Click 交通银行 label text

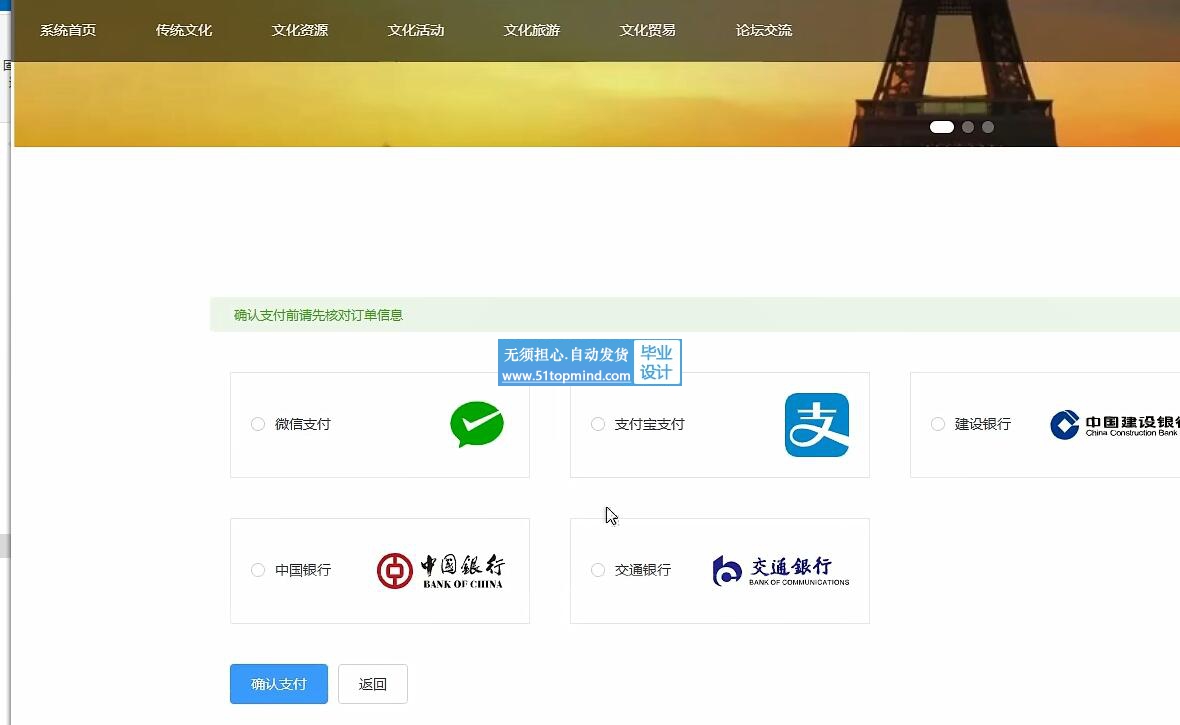643,570
